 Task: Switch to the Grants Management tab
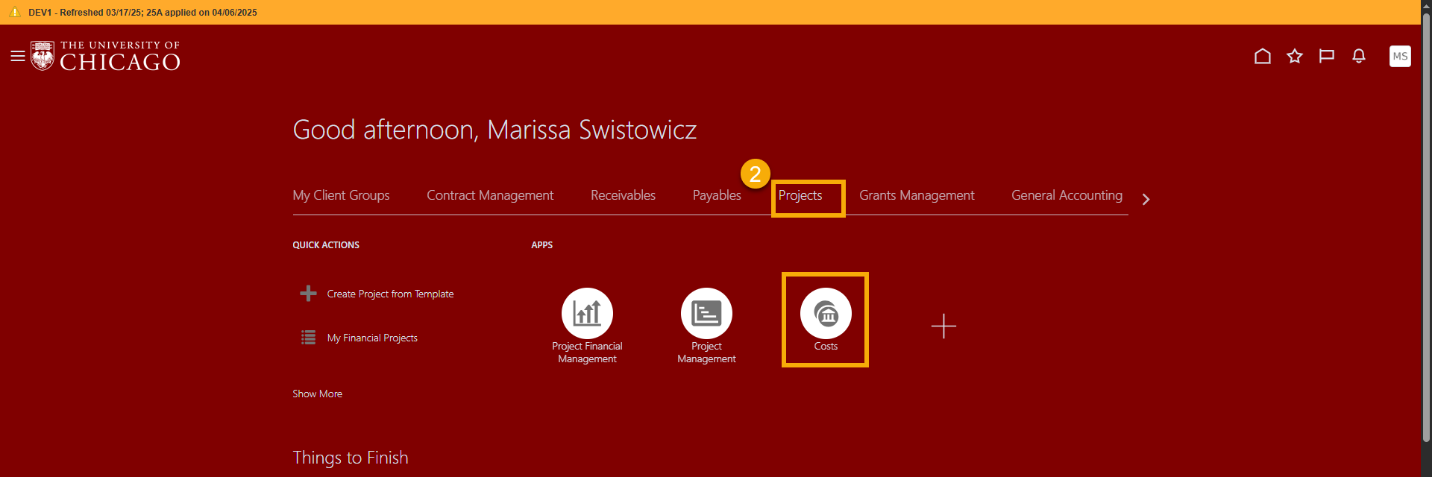(x=916, y=196)
